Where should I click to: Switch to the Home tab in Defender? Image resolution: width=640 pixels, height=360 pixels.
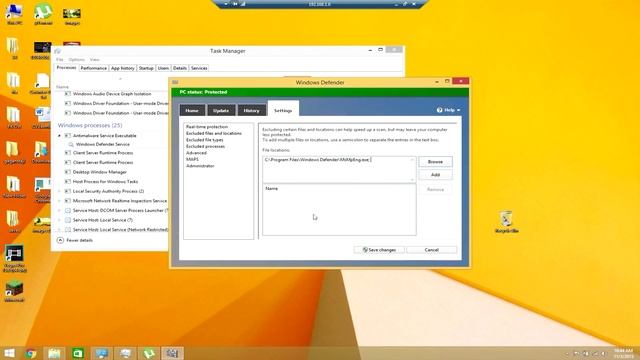tap(192, 111)
